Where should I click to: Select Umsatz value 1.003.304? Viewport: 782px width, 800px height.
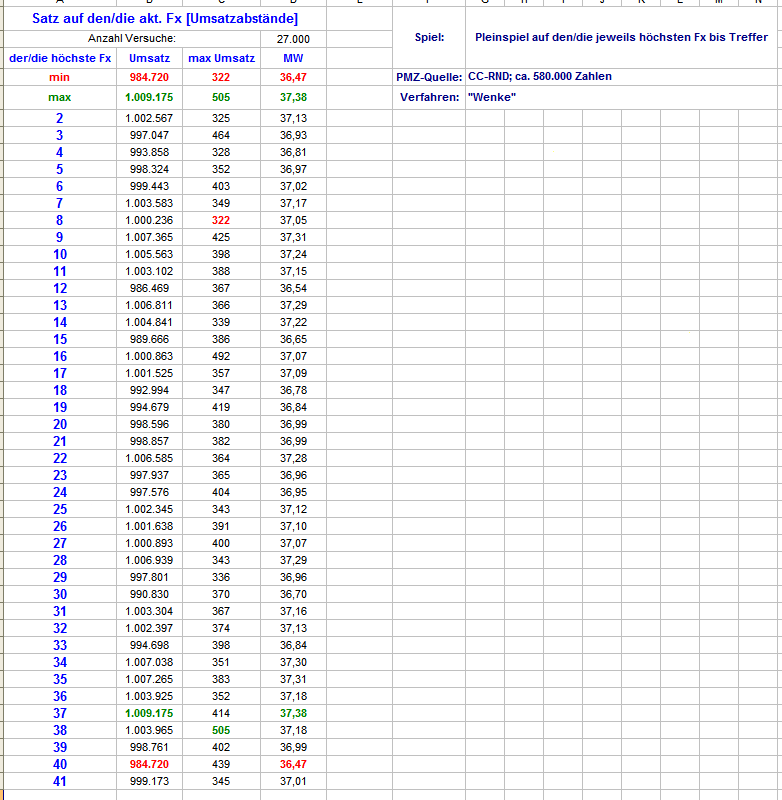tap(149, 611)
